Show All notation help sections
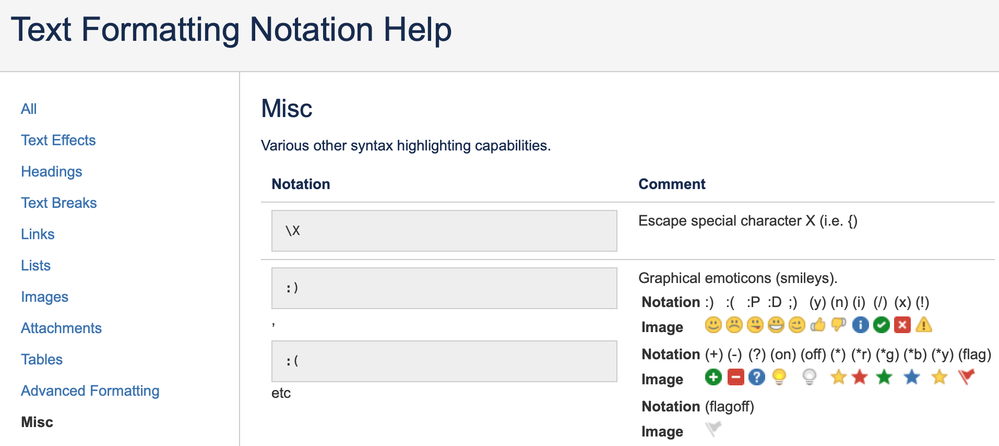The image size is (999, 446). [x=29, y=109]
